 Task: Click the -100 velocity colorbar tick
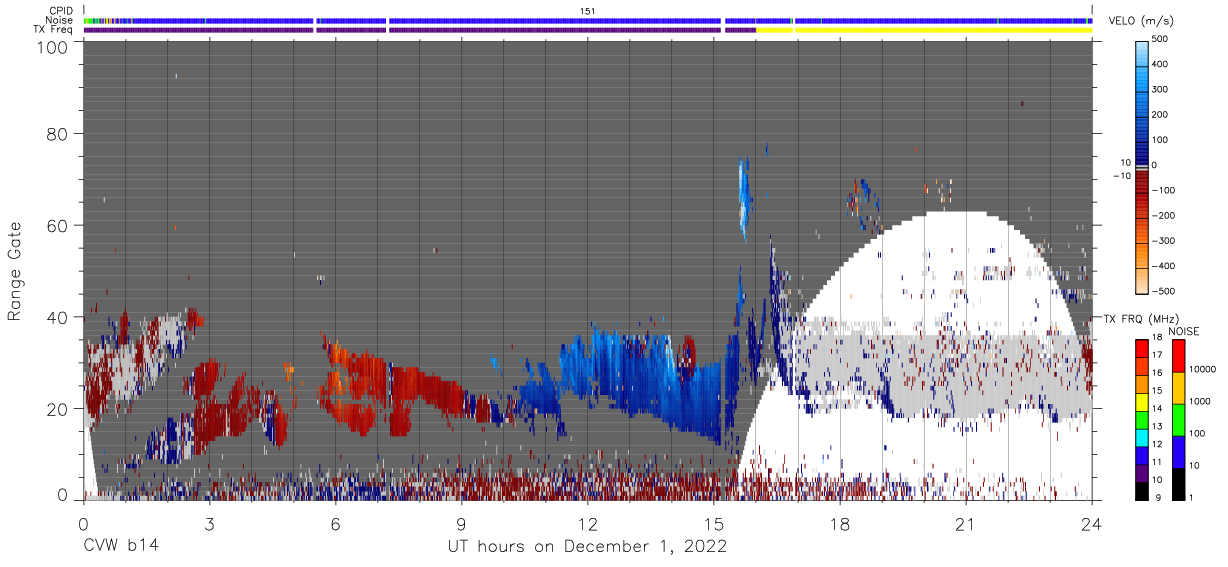click(x=1163, y=190)
